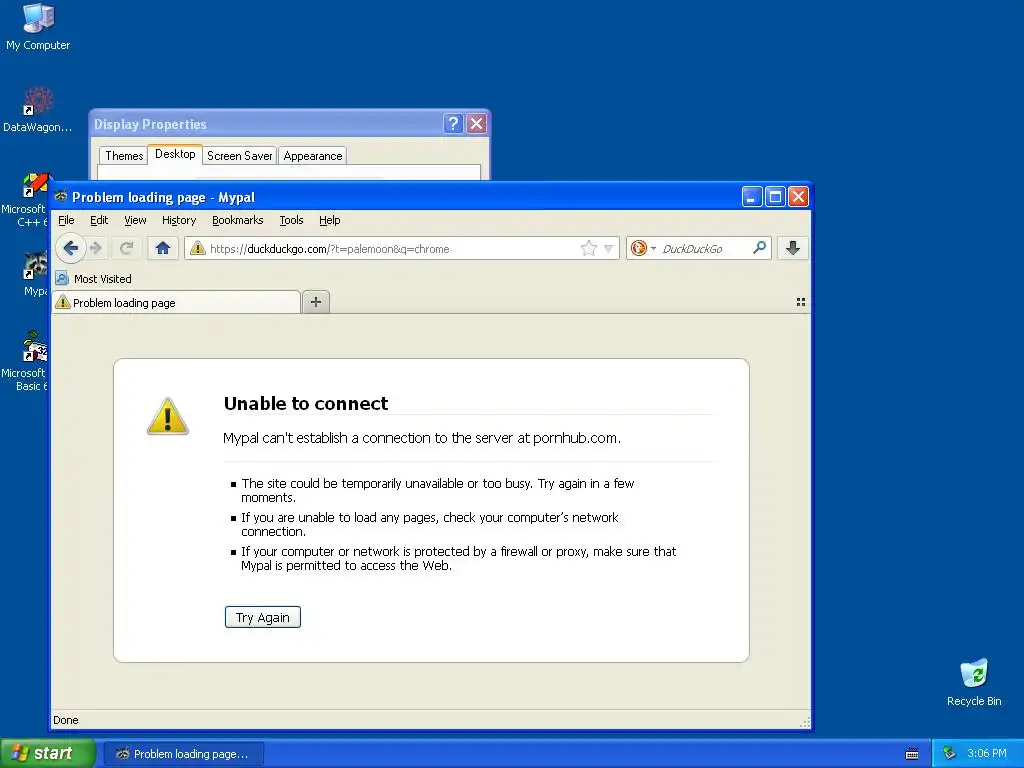Screen dimensions: 1024x768
Task: Maximize the Mypal browser window
Action: point(775,197)
